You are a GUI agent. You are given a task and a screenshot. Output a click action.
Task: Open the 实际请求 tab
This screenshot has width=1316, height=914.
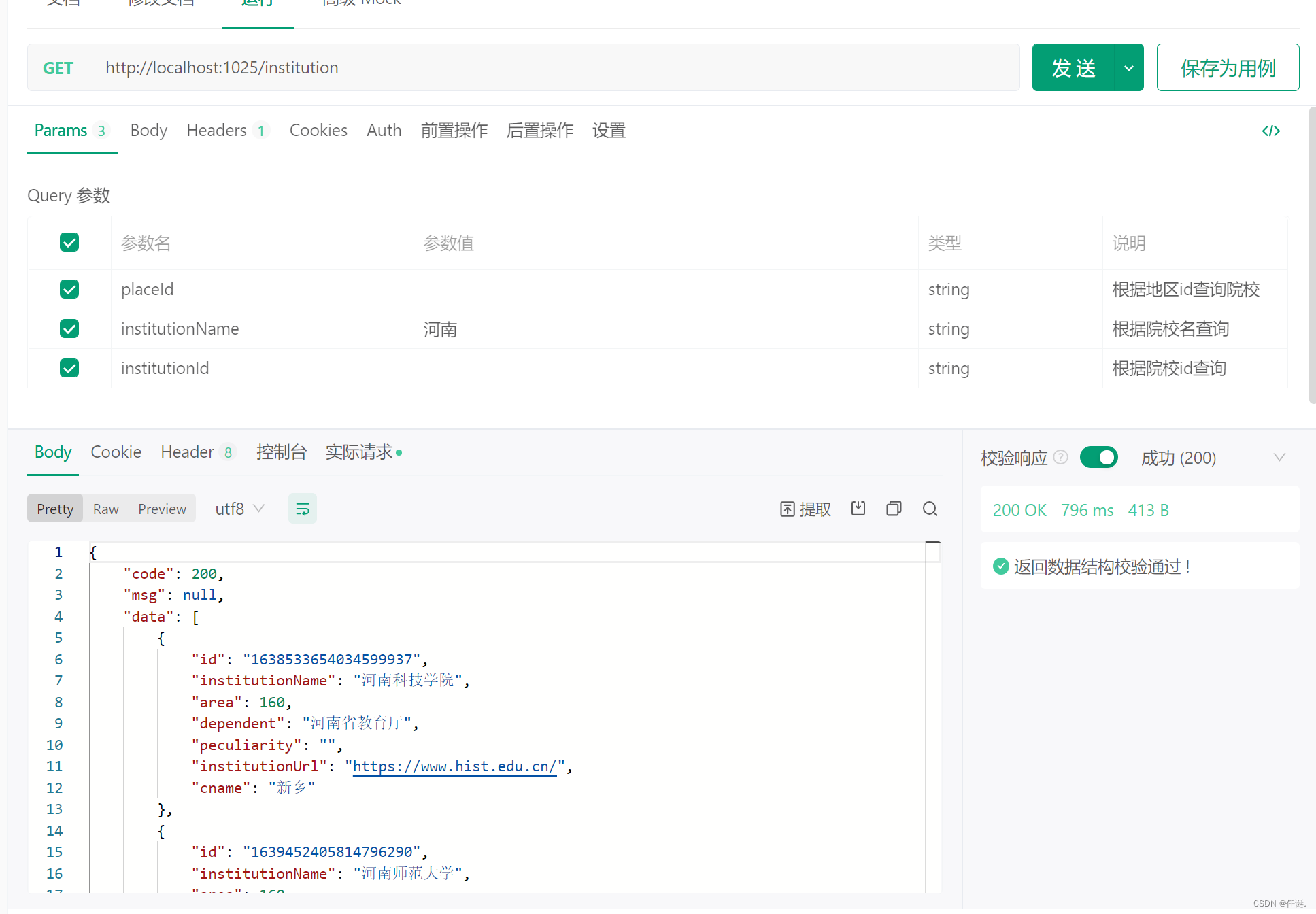pos(364,452)
